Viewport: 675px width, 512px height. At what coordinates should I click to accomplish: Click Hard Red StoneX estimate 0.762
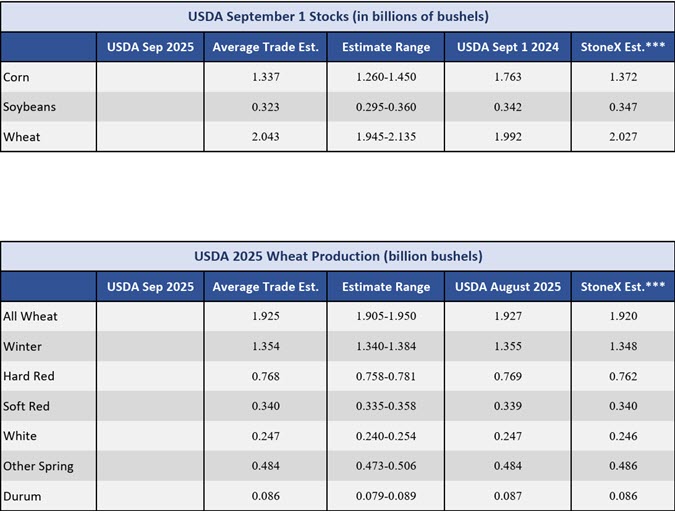click(x=623, y=376)
